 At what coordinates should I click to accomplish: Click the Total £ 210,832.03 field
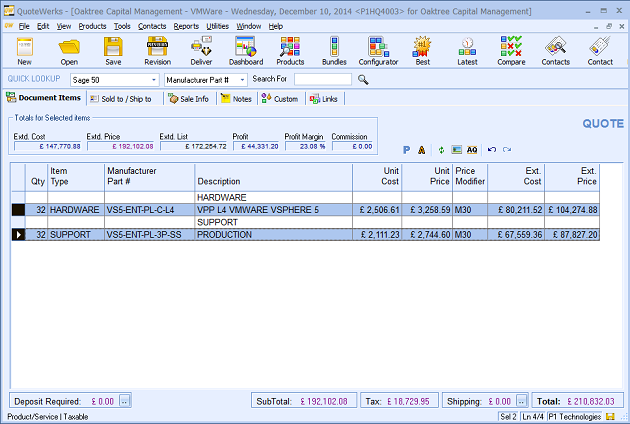[x=577, y=401]
